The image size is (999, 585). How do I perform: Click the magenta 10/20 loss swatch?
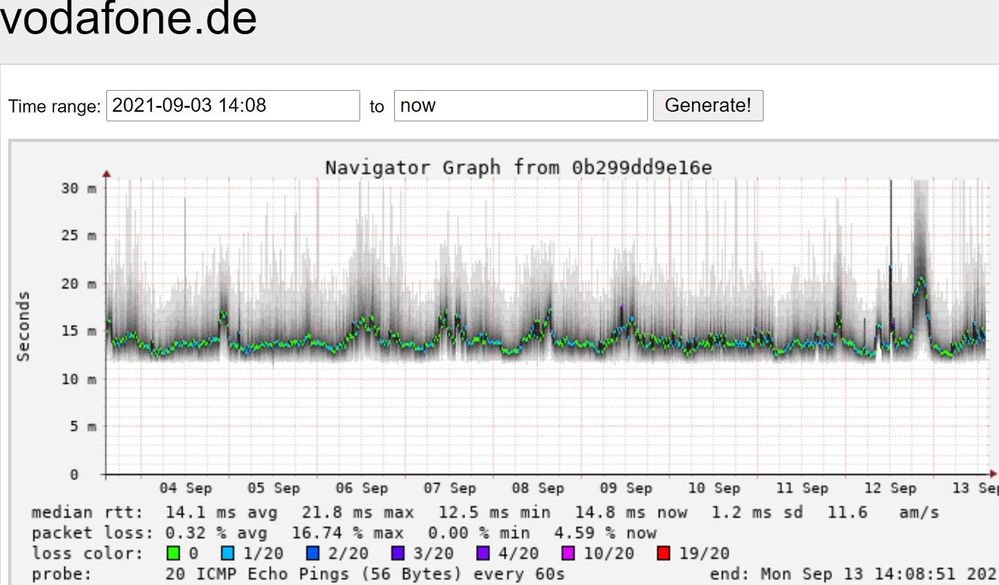[x=568, y=553]
